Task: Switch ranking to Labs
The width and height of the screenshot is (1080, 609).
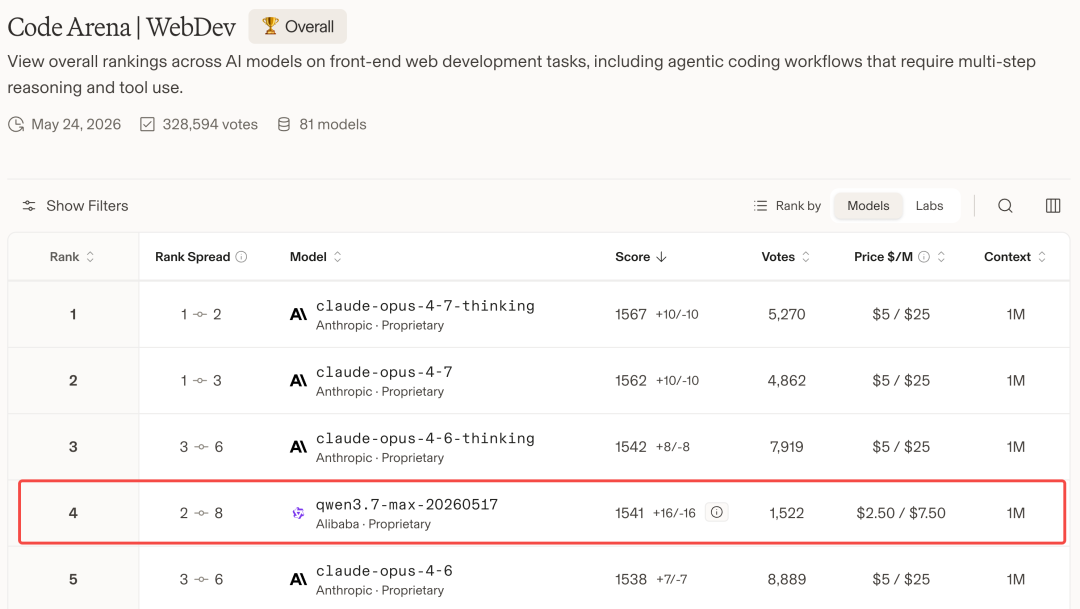Action: 929,206
